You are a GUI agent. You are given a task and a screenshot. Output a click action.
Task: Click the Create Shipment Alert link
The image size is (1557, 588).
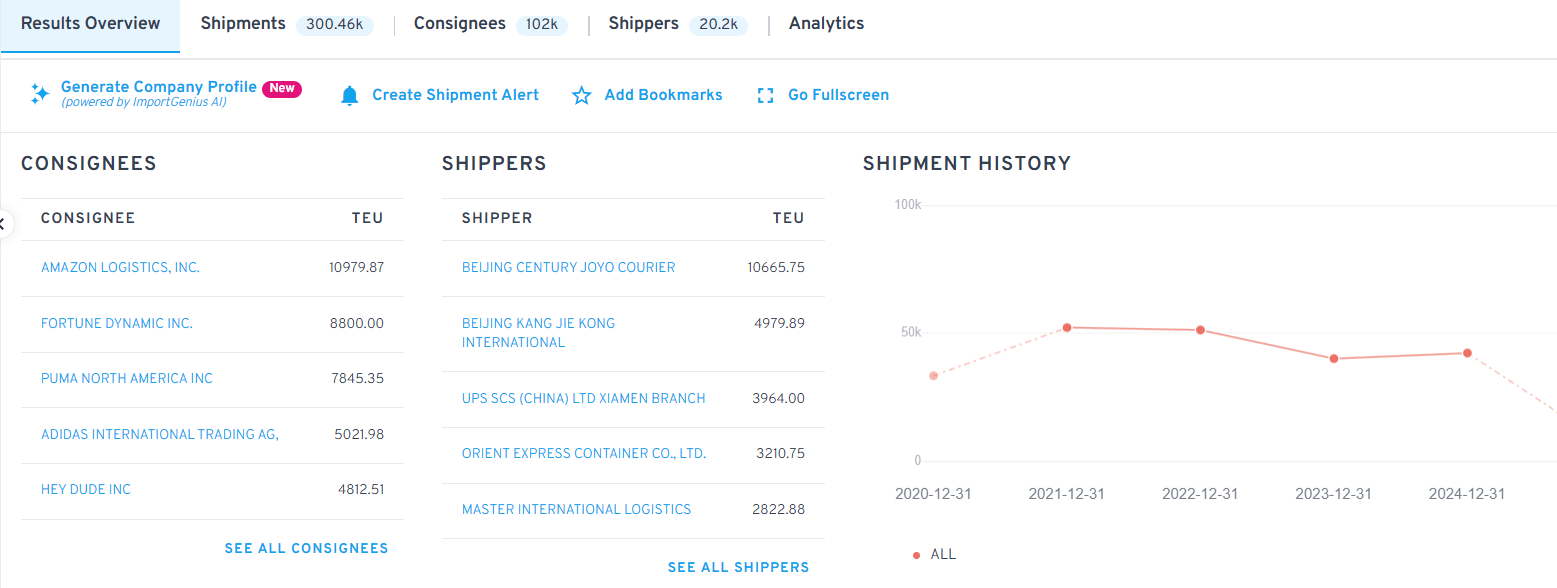tap(455, 95)
